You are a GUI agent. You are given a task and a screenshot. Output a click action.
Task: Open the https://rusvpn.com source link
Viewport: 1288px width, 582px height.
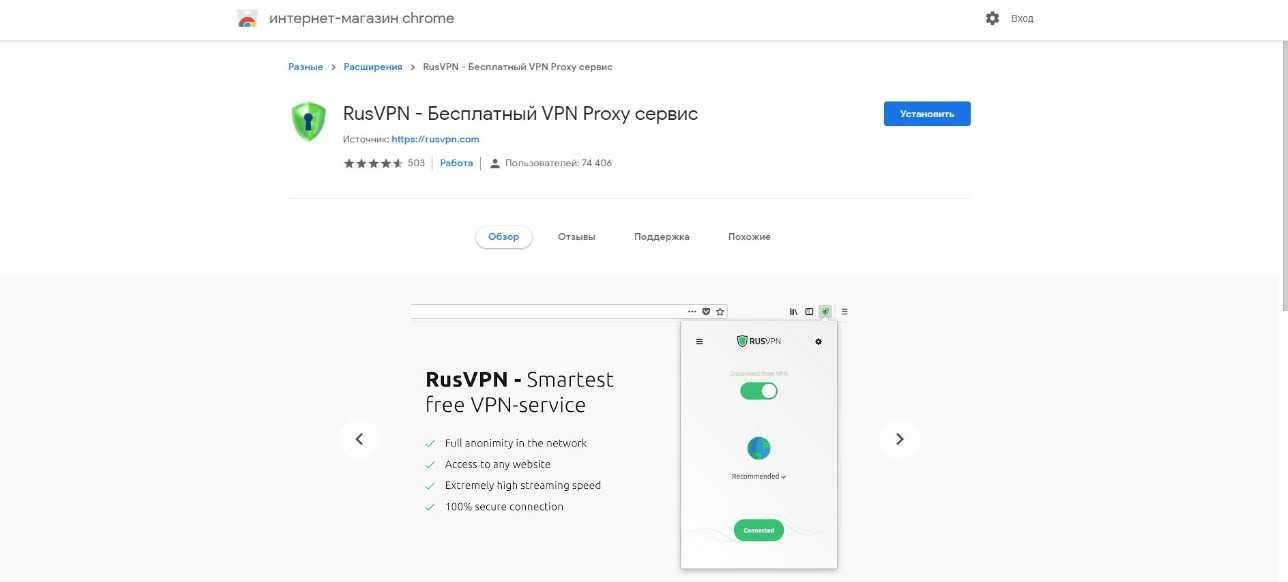435,139
